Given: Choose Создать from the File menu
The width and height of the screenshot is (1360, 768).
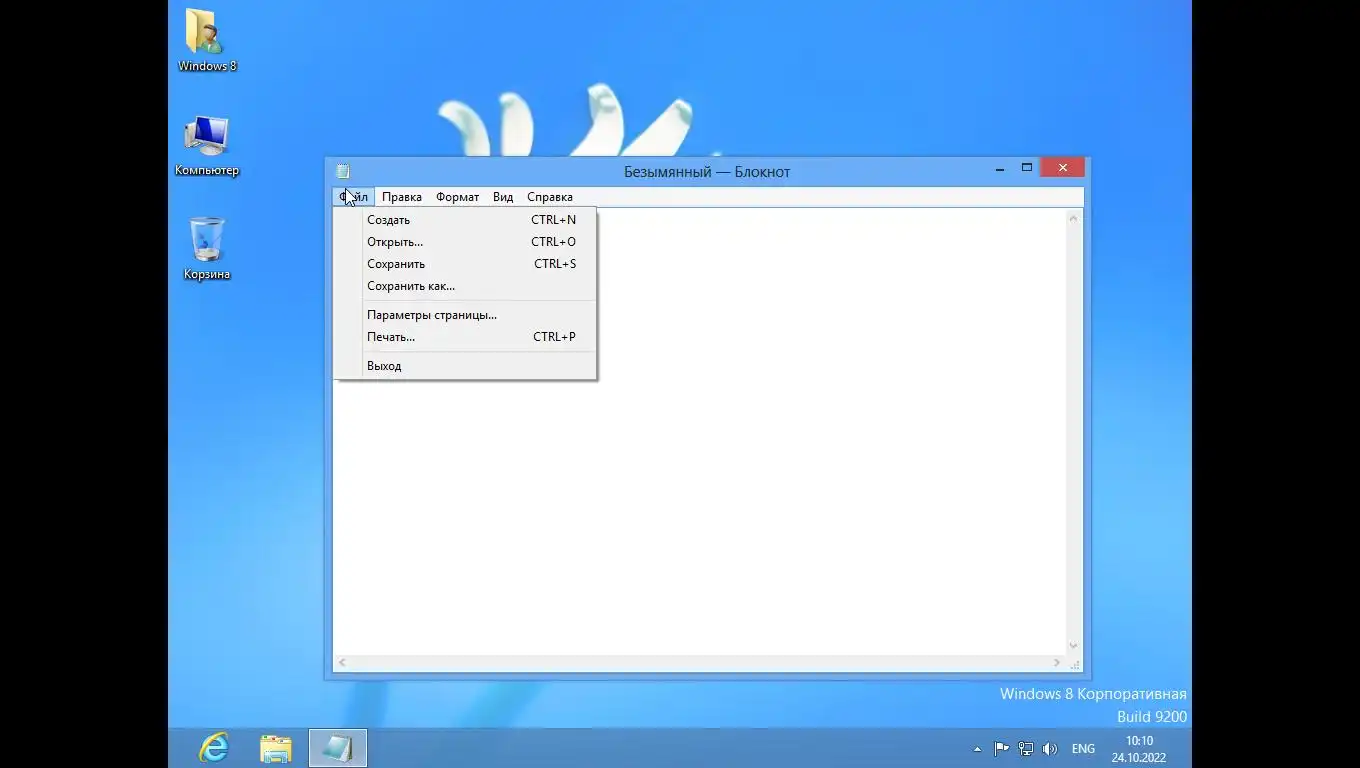Looking at the screenshot, I should coord(465,220).
